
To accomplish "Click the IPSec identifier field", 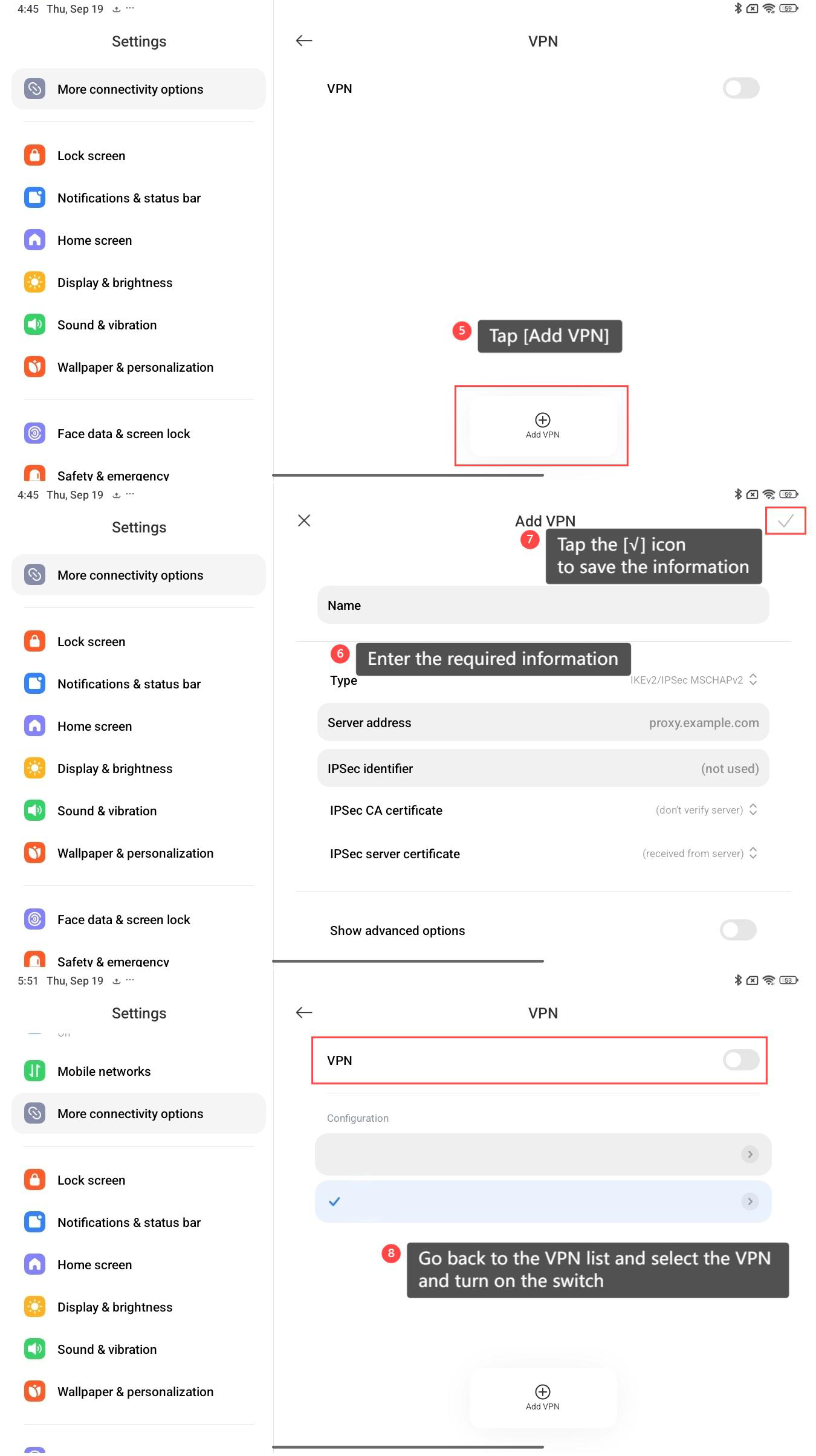I will point(543,768).
